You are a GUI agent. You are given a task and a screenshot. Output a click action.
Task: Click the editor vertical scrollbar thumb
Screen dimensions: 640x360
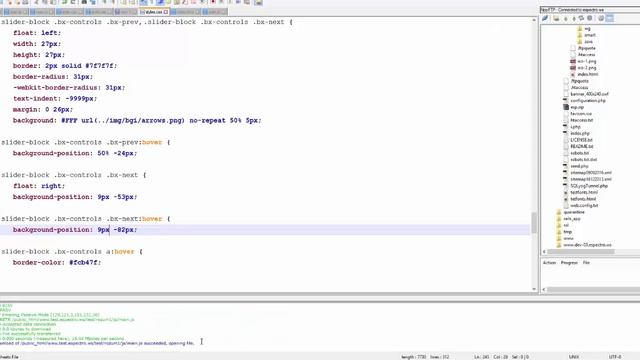[x=534, y=222]
